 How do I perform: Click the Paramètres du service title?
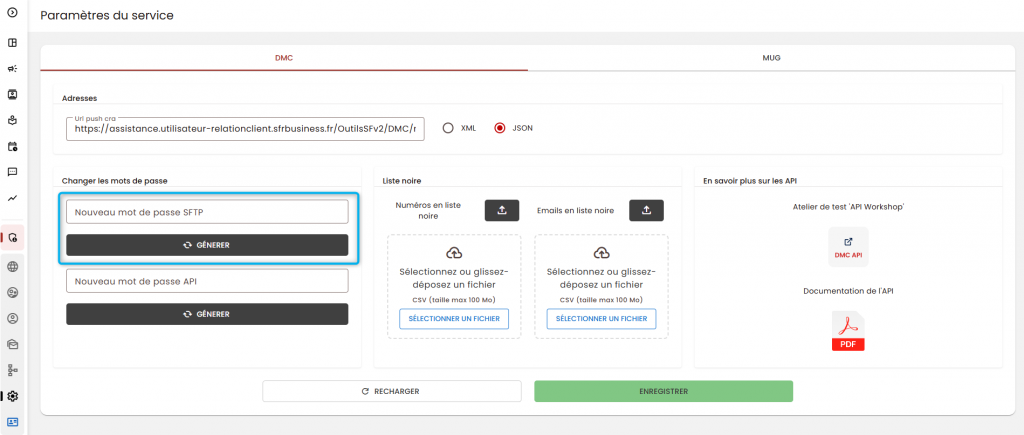click(x=107, y=15)
